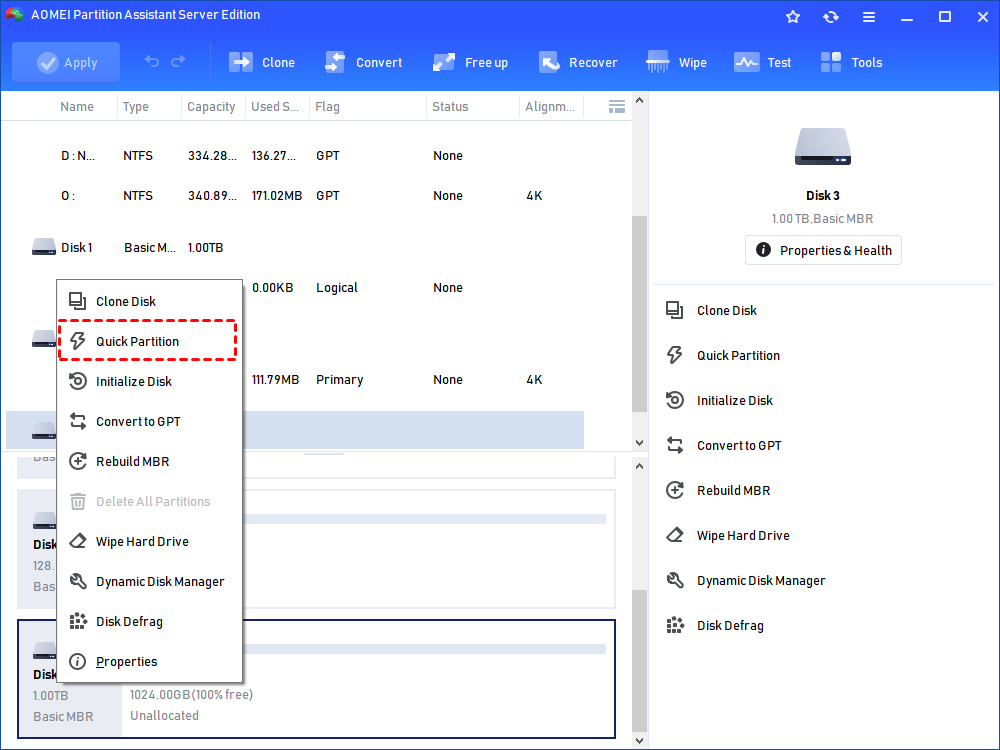Click Dynamic Disk Manager in the right panel
Image resolution: width=1000 pixels, height=750 pixels.
click(x=745, y=580)
